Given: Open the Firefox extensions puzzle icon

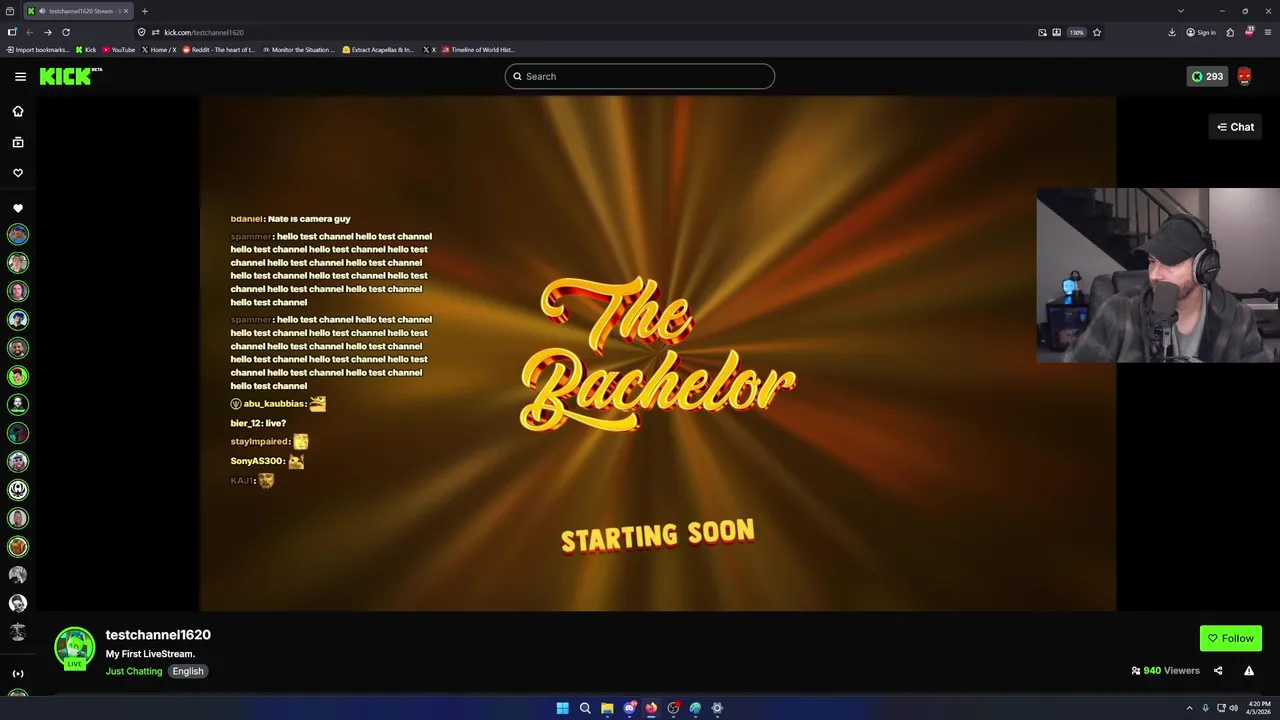Looking at the screenshot, I should [x=1230, y=32].
